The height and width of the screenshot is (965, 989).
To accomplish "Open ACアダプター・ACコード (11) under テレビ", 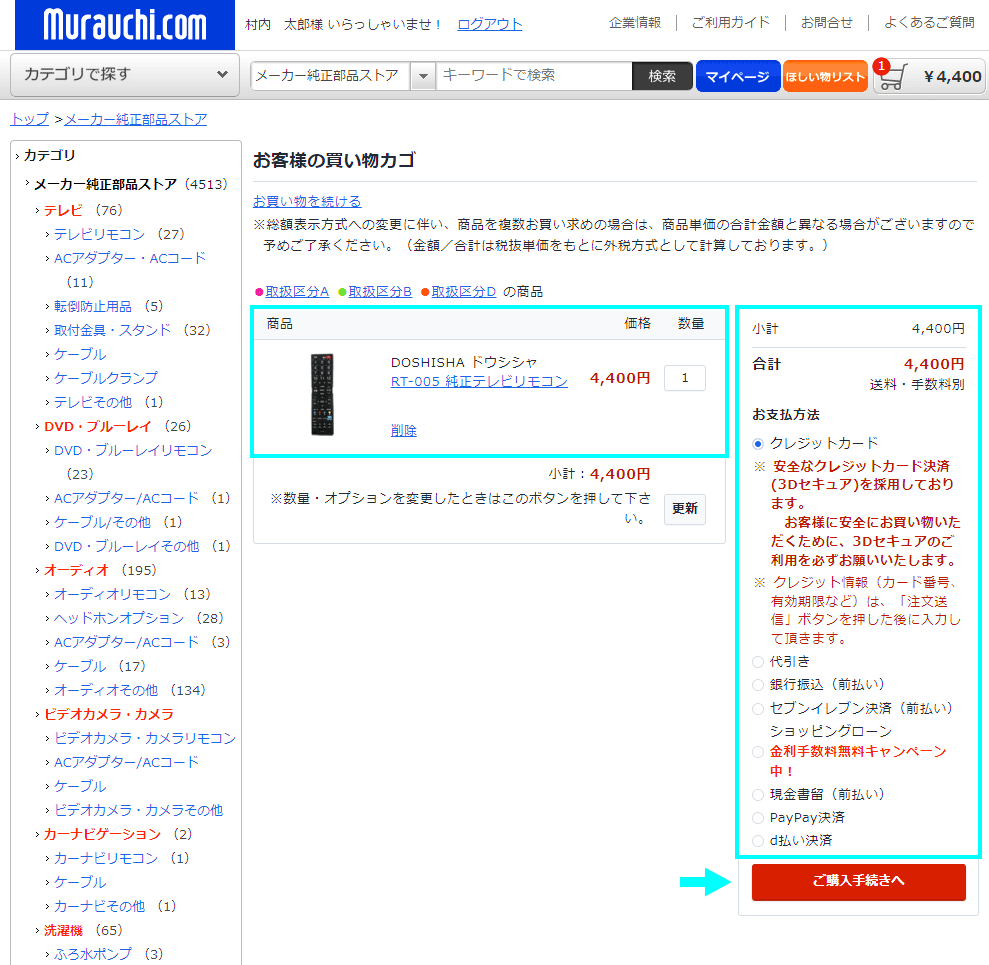I will point(130,258).
